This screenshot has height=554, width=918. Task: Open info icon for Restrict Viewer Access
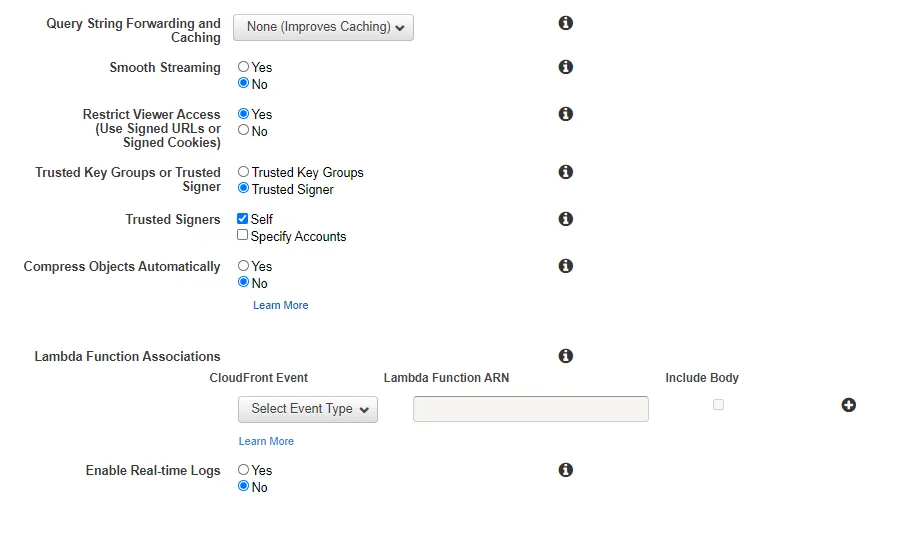(x=565, y=114)
